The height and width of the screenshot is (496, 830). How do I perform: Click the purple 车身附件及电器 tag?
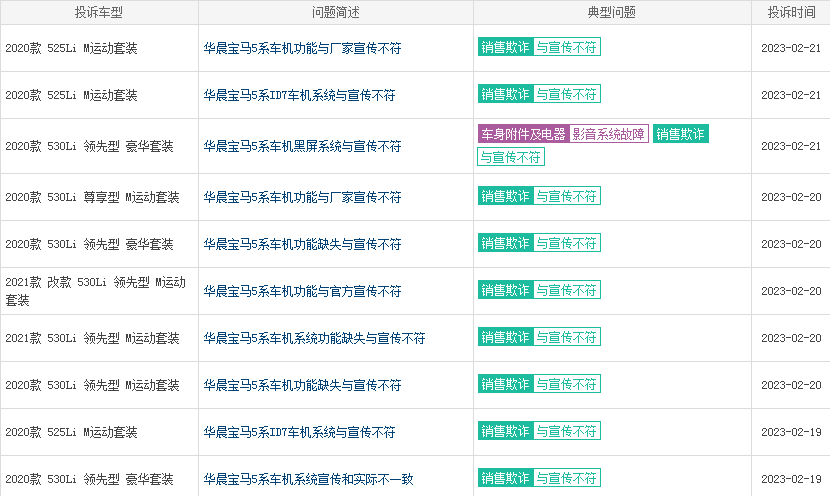(x=524, y=134)
